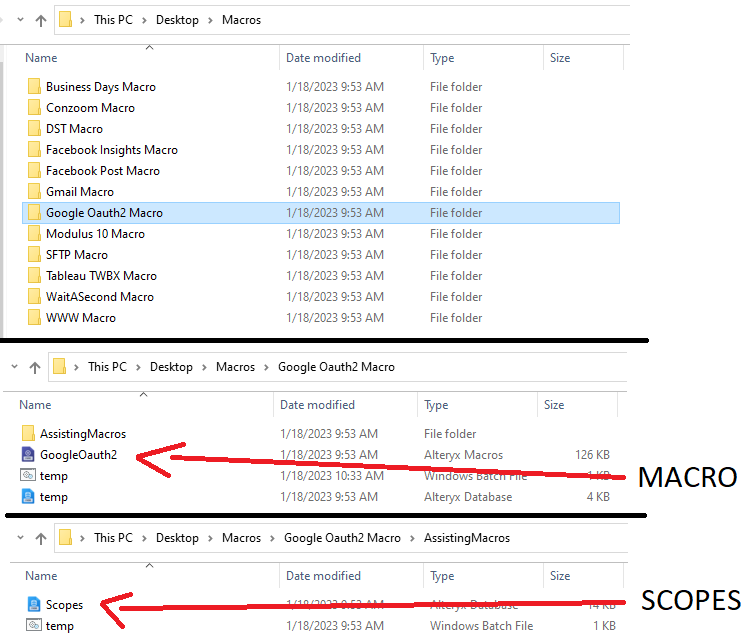Click the Modulus 10 Macro folder icon
Screen dimensions: 754x643
[x=34, y=234]
